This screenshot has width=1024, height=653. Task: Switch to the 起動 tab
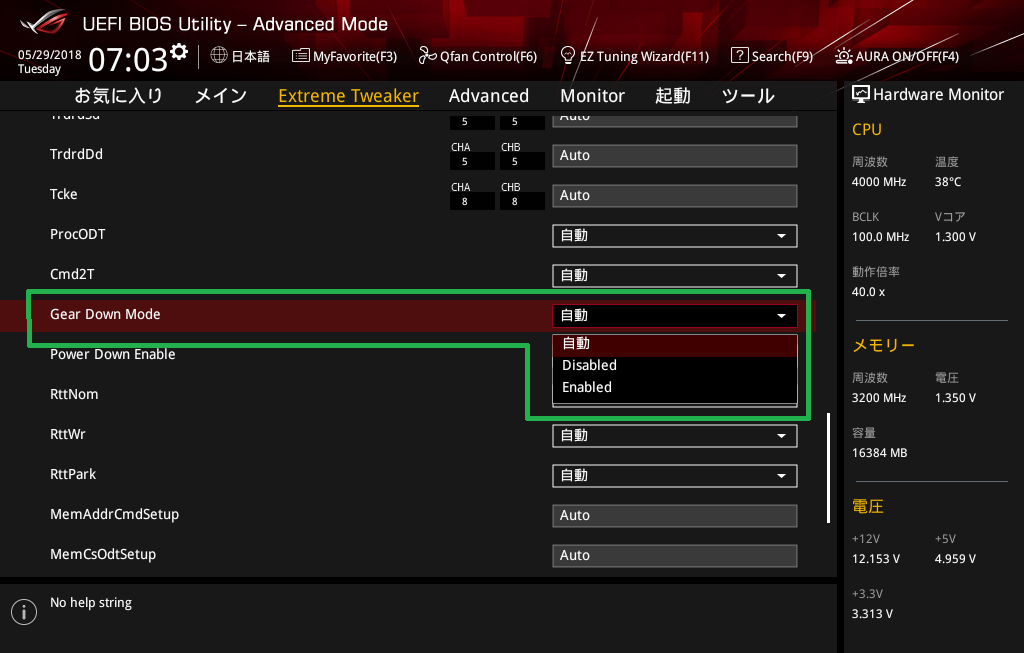point(673,95)
